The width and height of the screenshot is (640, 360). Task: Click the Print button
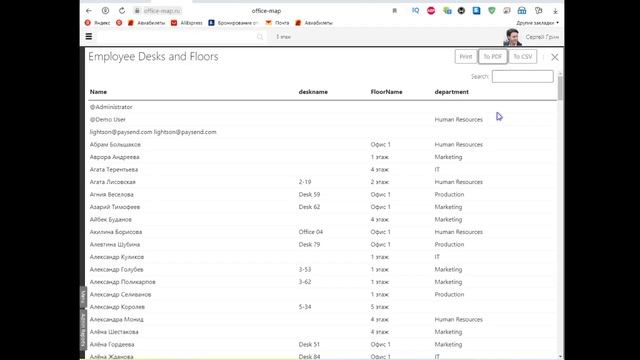[x=466, y=57]
